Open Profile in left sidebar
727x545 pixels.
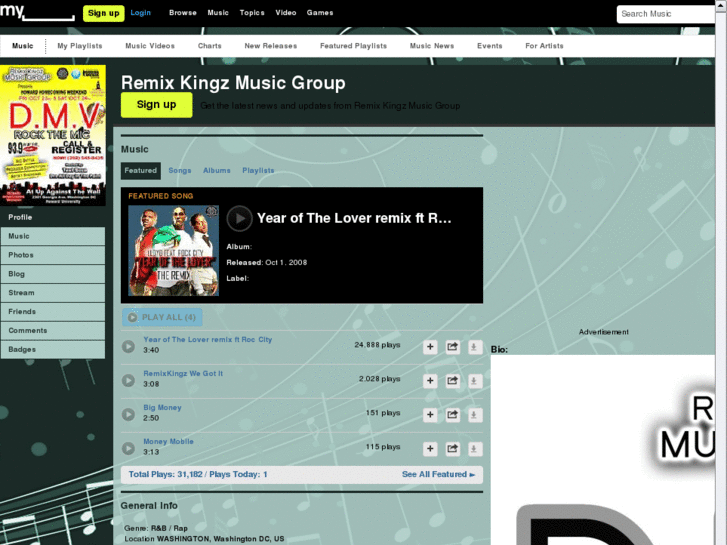click(53, 217)
